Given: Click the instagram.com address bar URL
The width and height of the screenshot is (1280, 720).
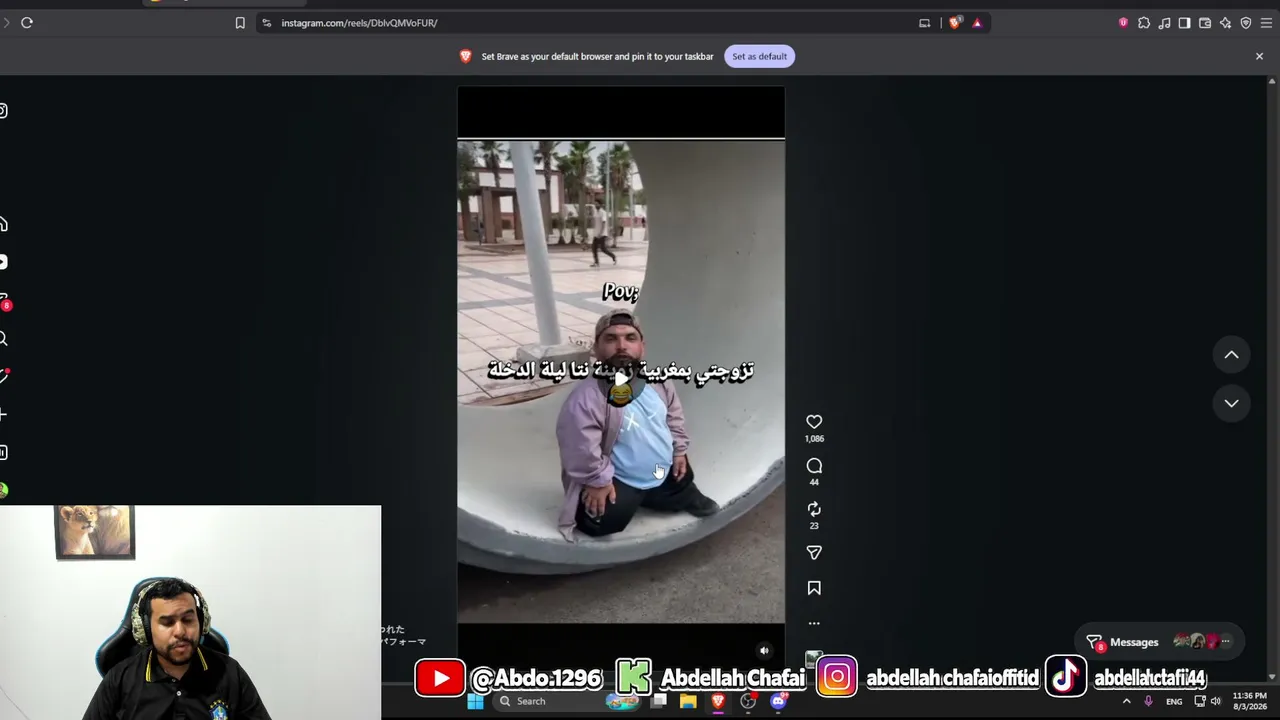Looking at the screenshot, I should [x=359, y=23].
